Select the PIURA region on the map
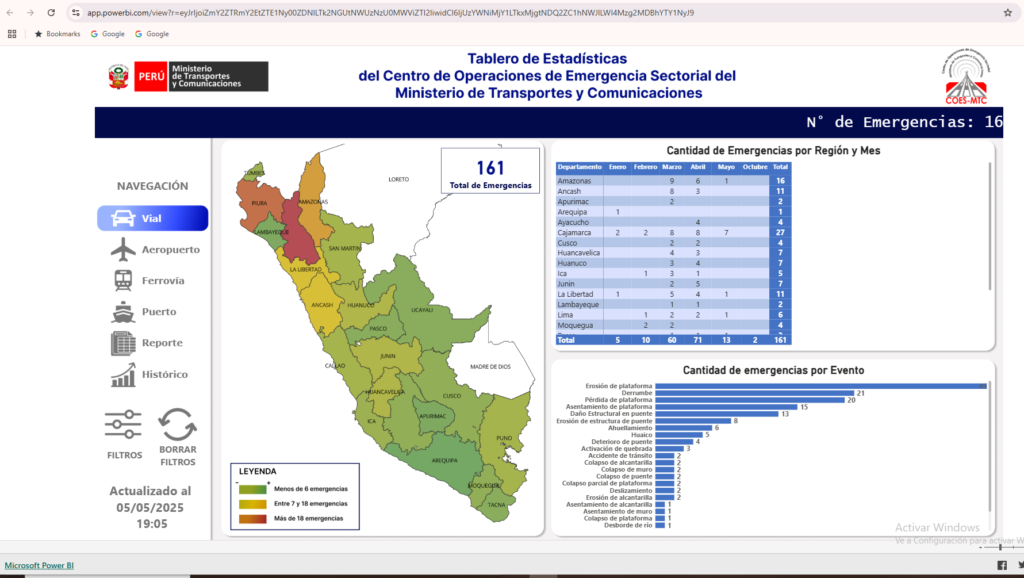This screenshot has height=578, width=1024. click(259, 202)
